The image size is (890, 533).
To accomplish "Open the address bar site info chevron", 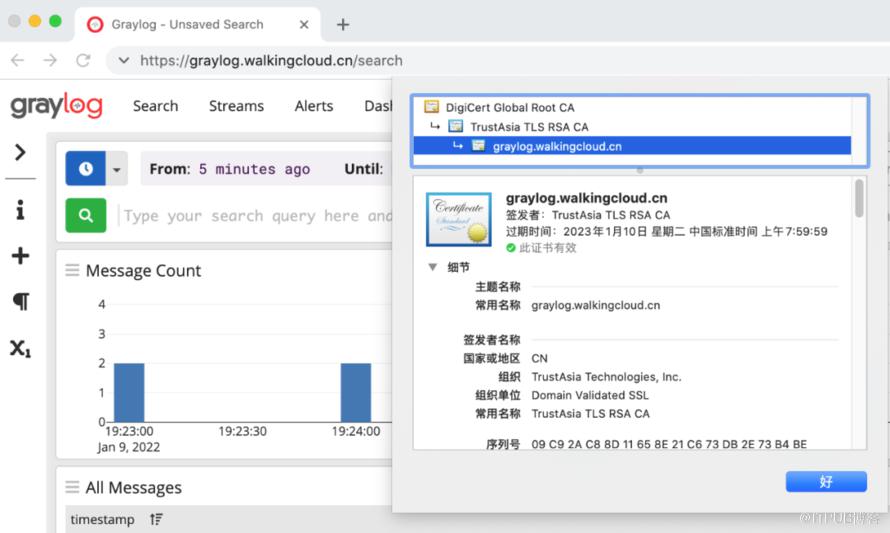I will (x=123, y=60).
